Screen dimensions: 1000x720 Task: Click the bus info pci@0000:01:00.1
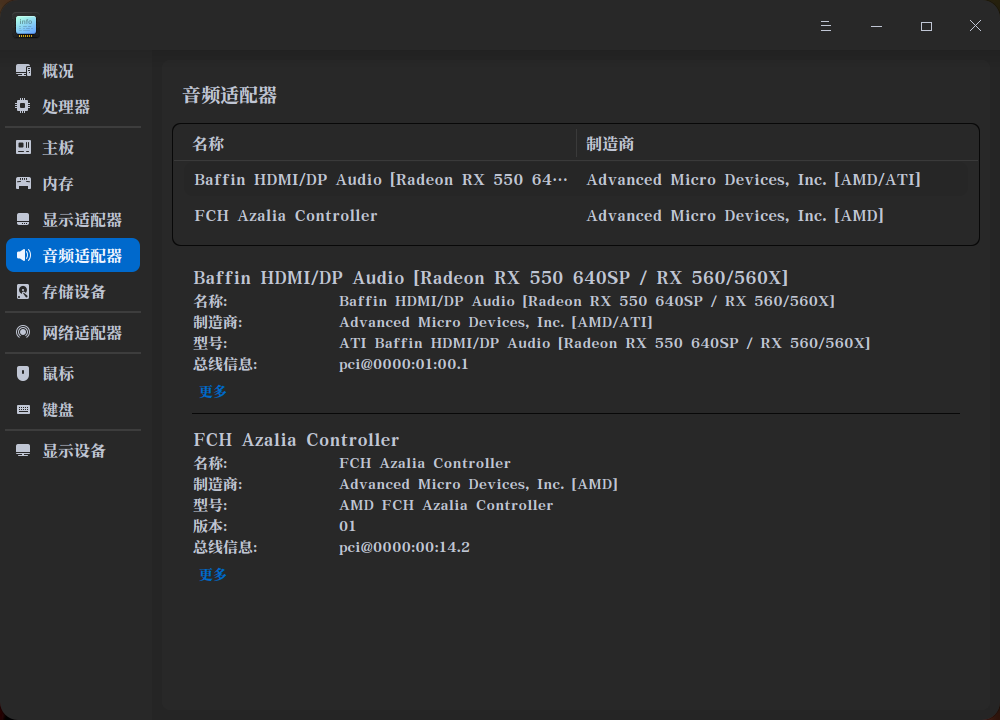[404, 364]
